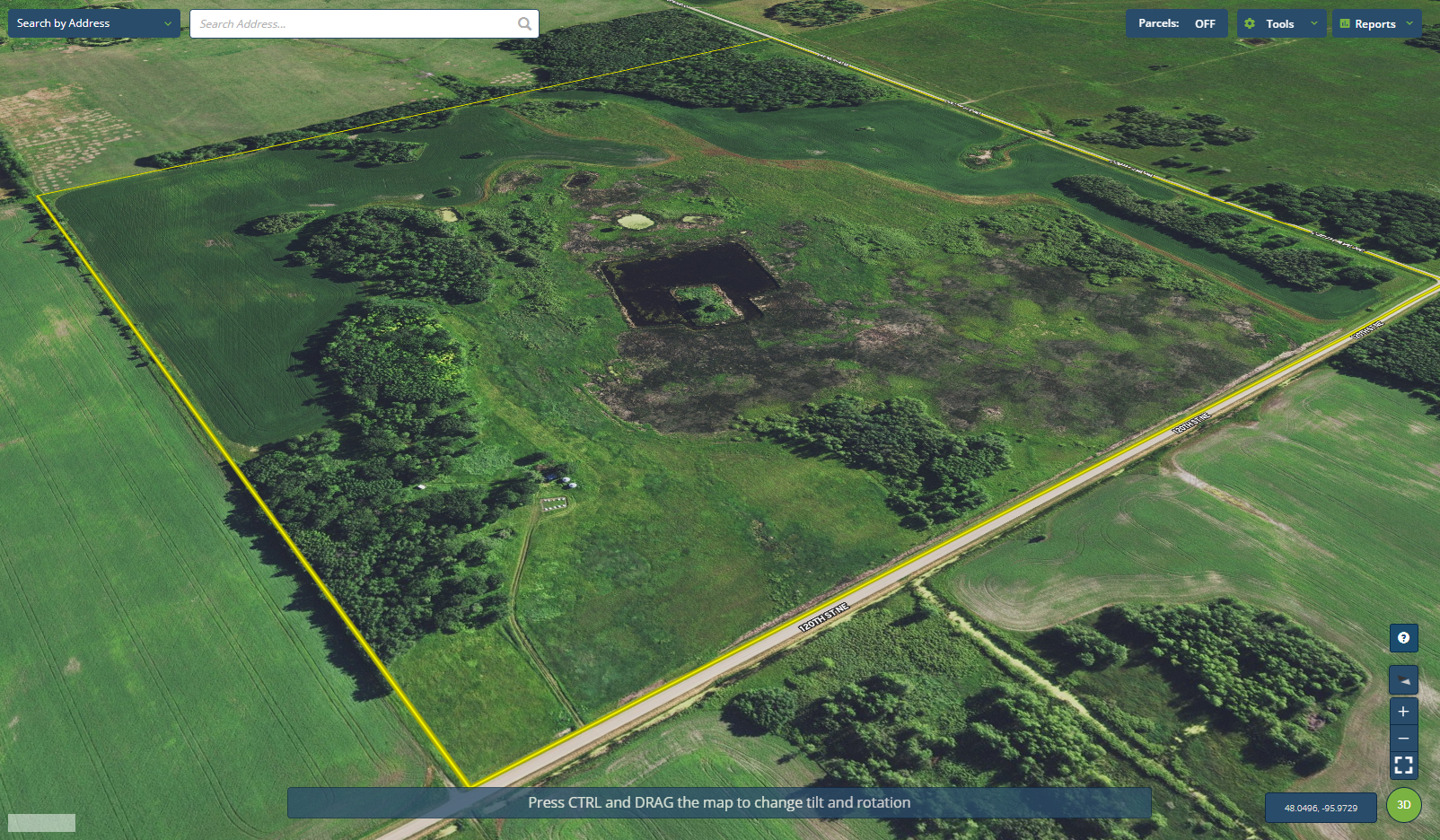Click the gray watermark box at bottom-left
This screenshot has width=1440, height=840.
pos(41,823)
